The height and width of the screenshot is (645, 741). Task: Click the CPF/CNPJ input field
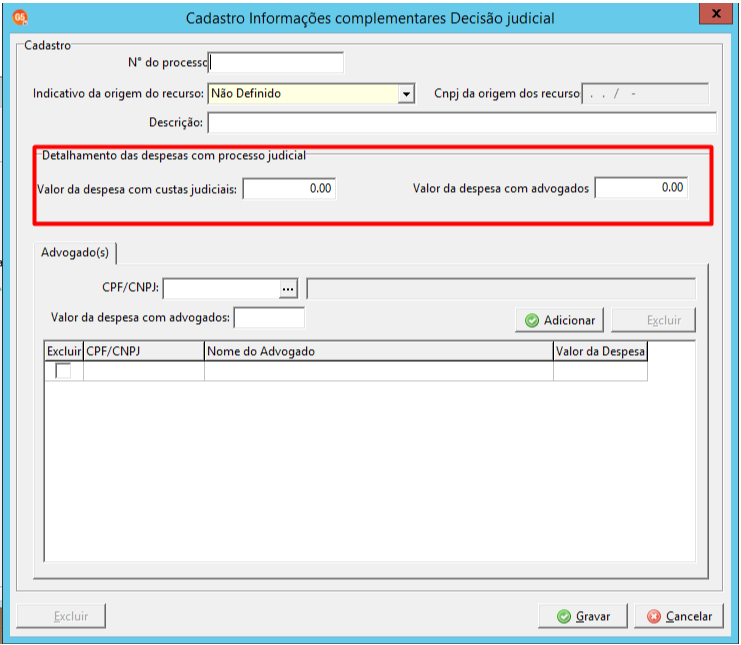(x=221, y=288)
